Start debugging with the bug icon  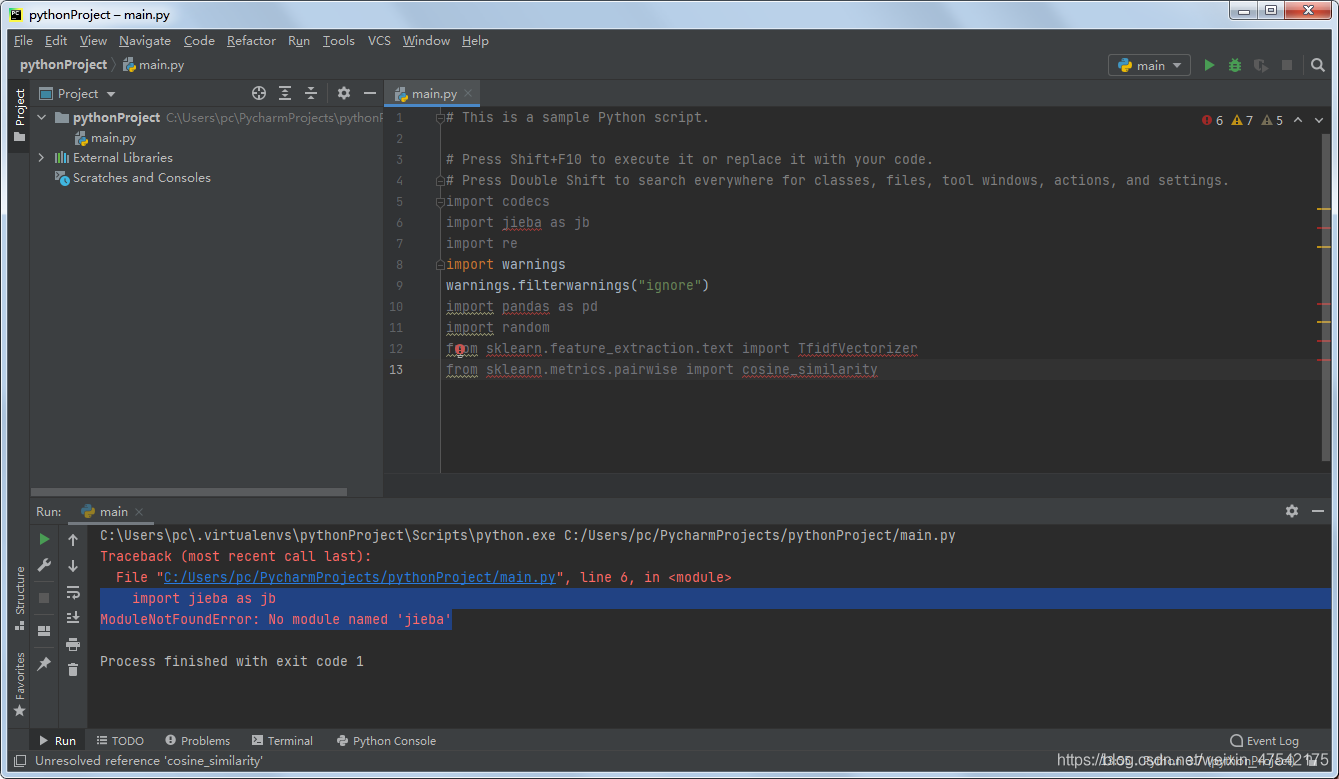[1235, 65]
